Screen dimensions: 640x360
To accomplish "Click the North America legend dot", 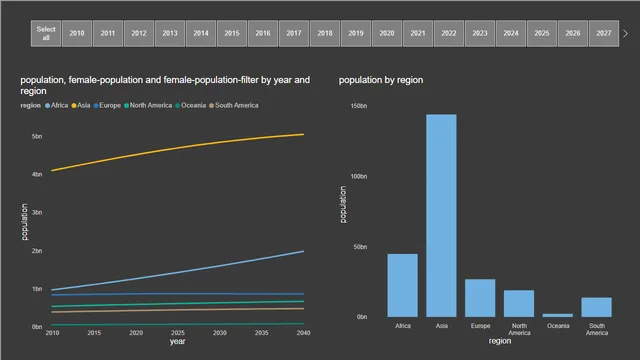I will (127, 106).
